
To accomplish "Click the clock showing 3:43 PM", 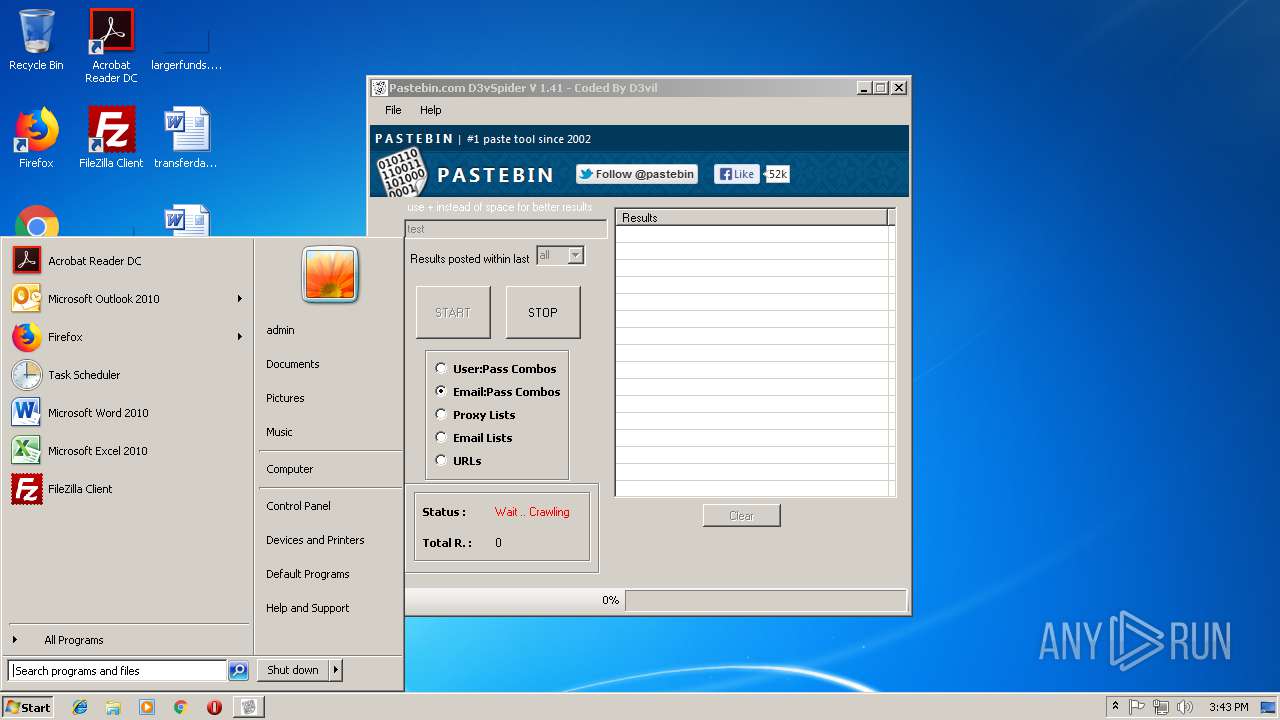I will pyautogui.click(x=1228, y=707).
